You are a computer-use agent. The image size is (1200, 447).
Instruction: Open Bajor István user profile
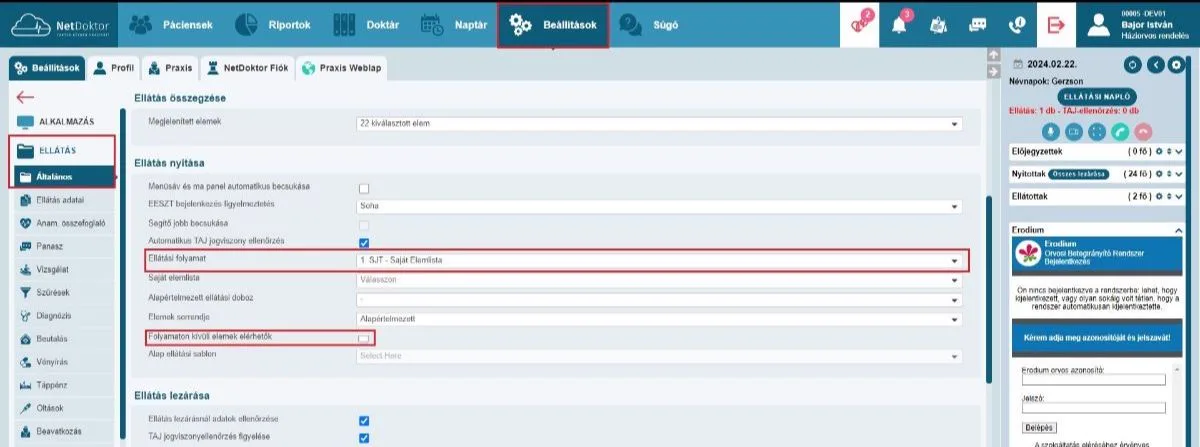(1140, 25)
